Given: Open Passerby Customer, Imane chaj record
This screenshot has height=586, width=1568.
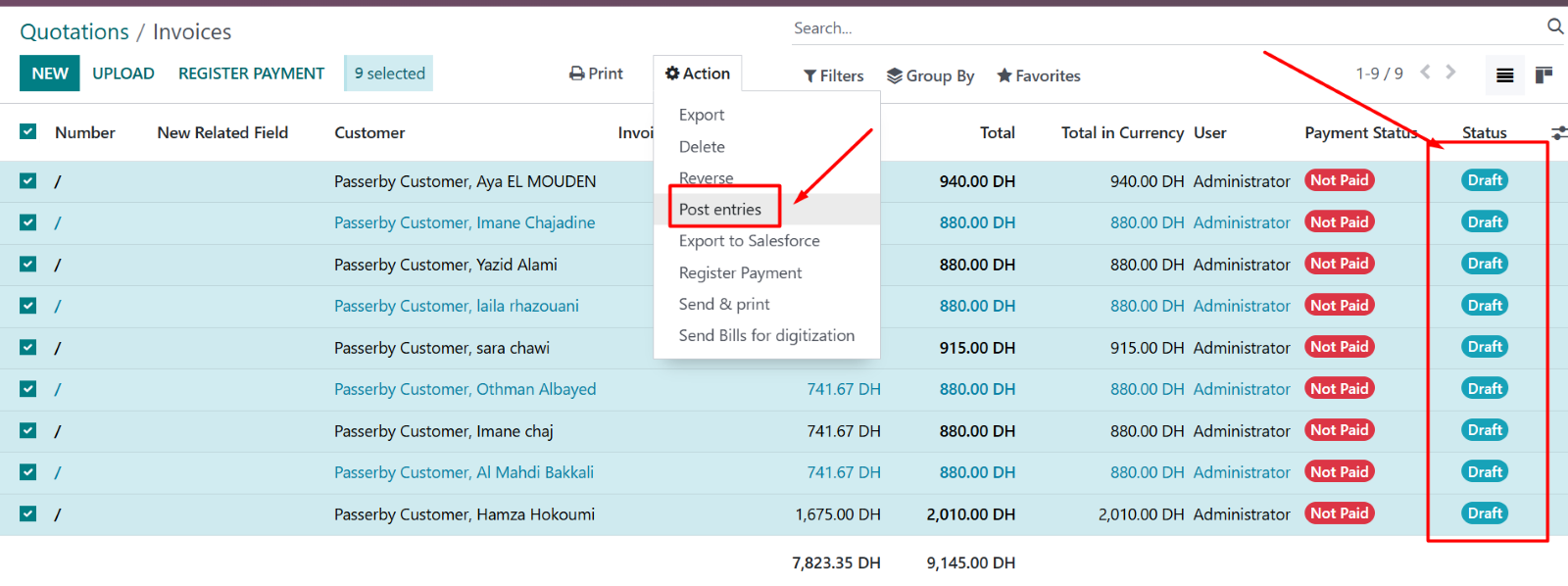Looking at the screenshot, I should pyautogui.click(x=443, y=431).
